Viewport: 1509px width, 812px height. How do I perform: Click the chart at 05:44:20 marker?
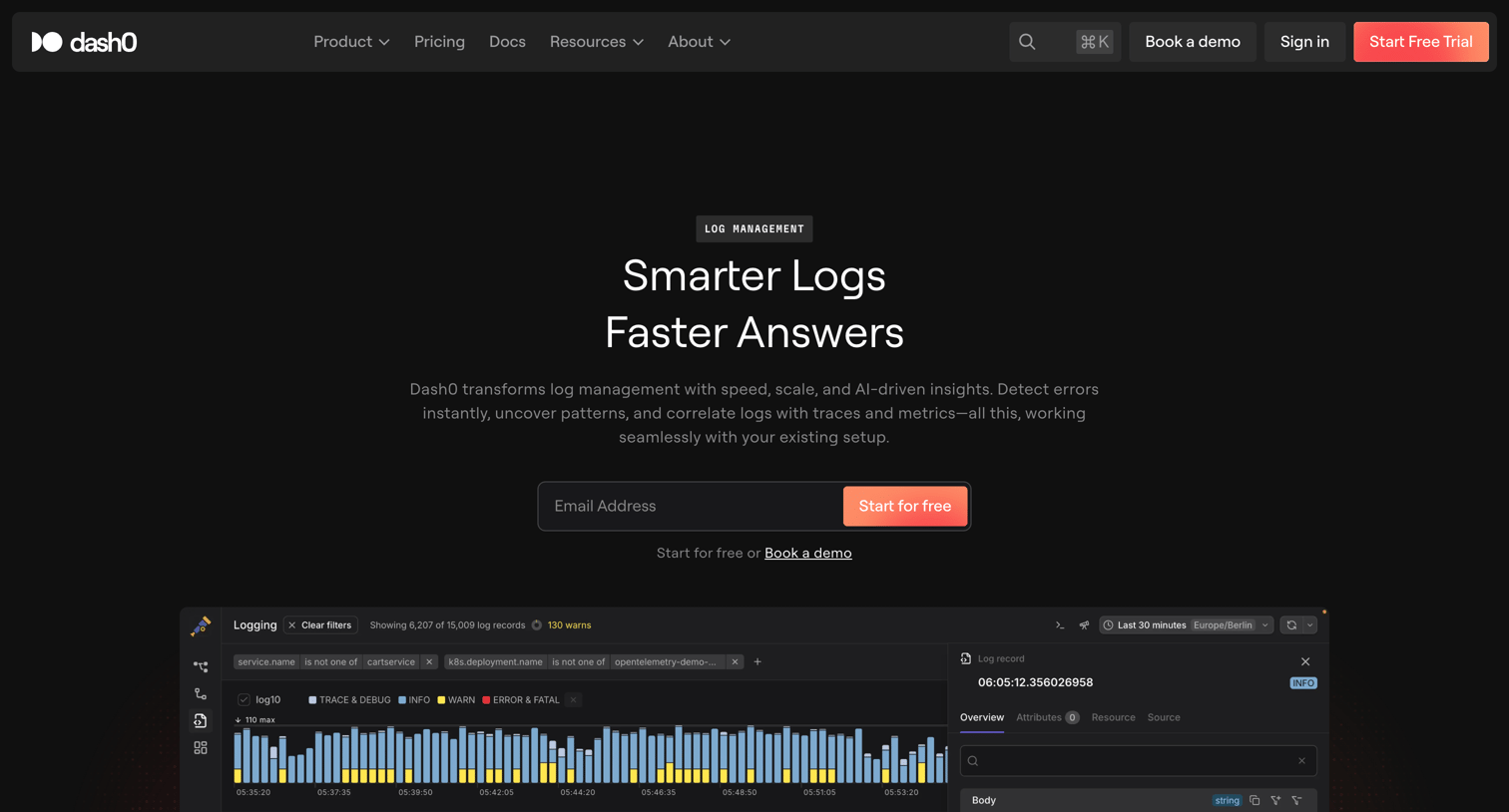tap(577, 792)
